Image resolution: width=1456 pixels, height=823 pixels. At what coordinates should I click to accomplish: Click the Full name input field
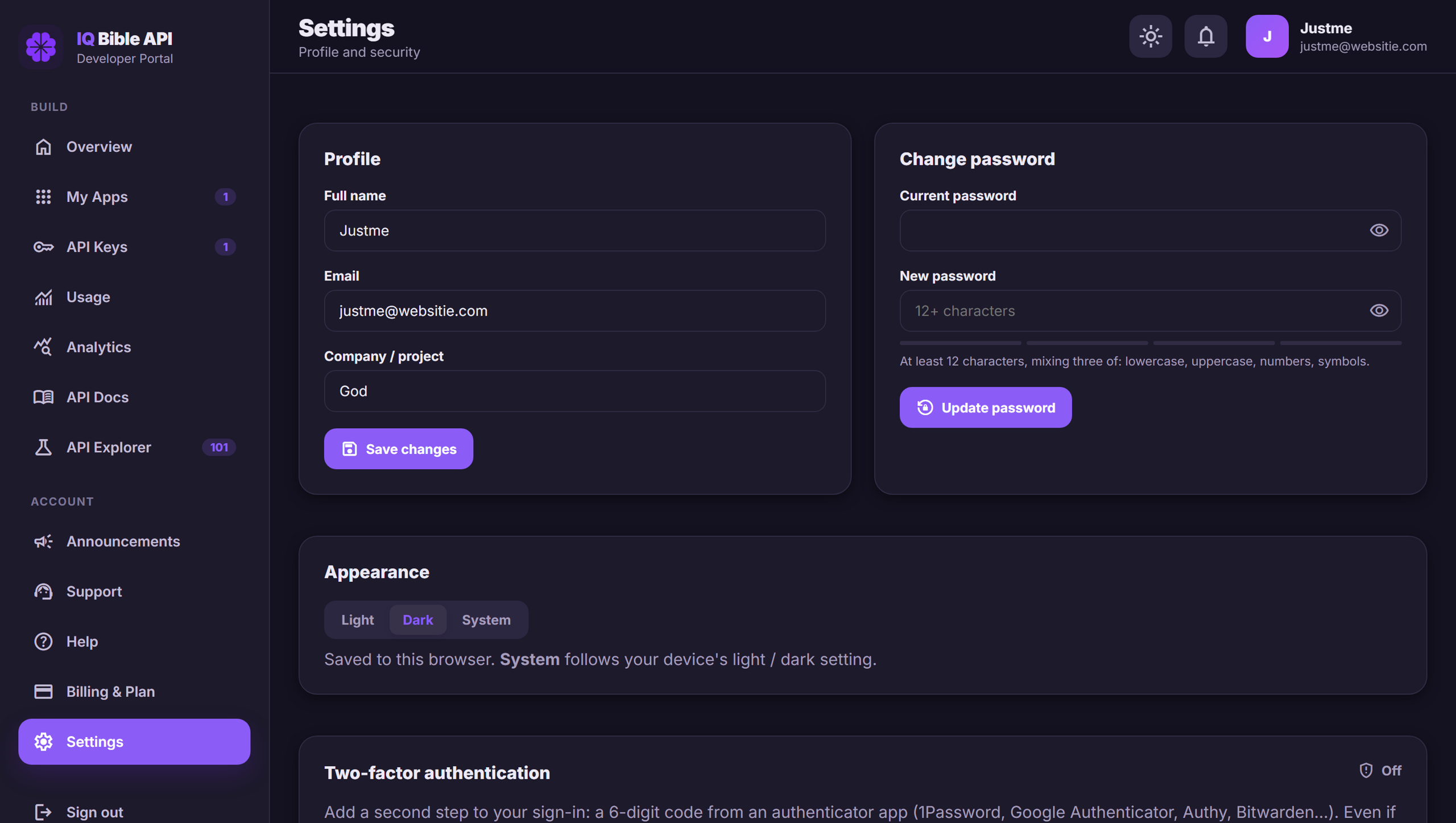575,230
